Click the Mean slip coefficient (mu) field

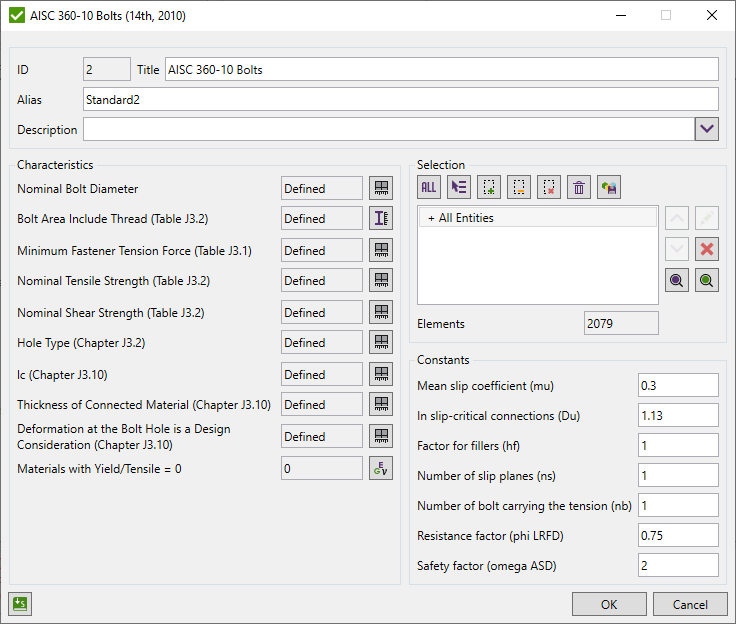tap(678, 386)
